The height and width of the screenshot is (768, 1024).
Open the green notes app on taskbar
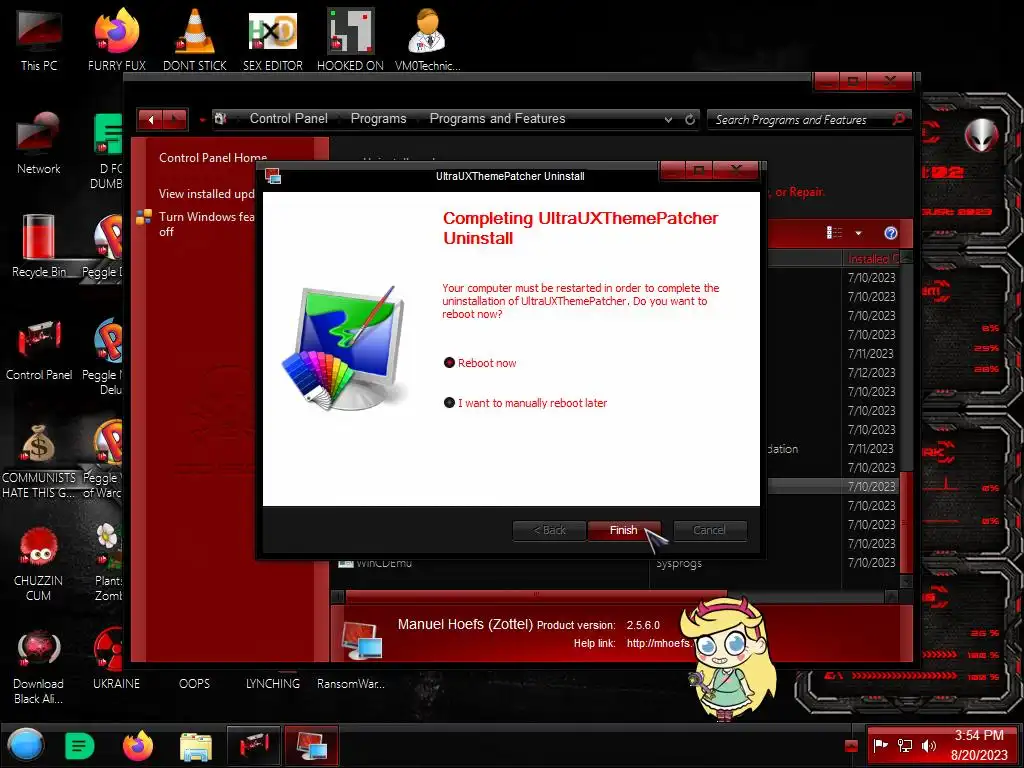point(80,746)
